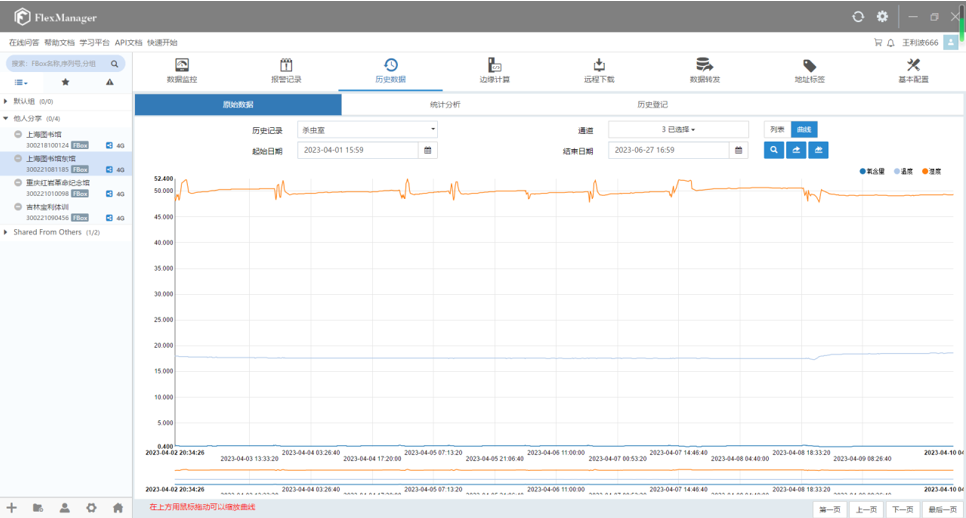
Task: Open the 帮助文档 help documents link
Action: tap(59, 43)
